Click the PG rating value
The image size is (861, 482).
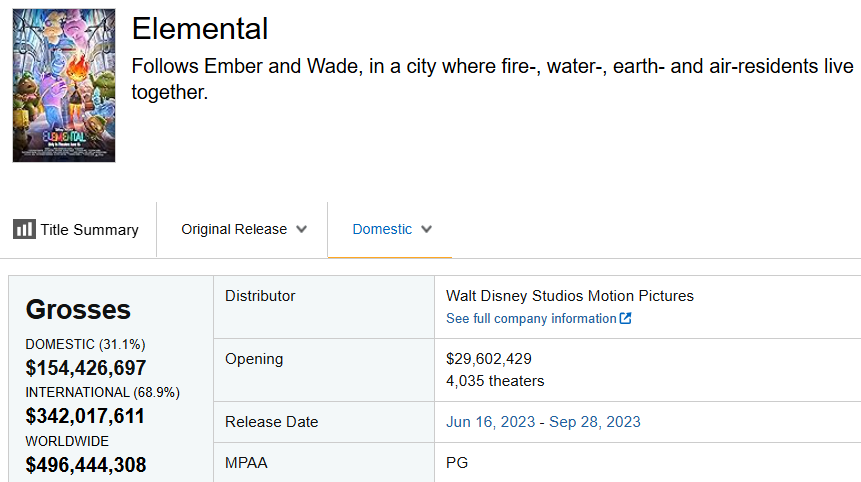[457, 463]
